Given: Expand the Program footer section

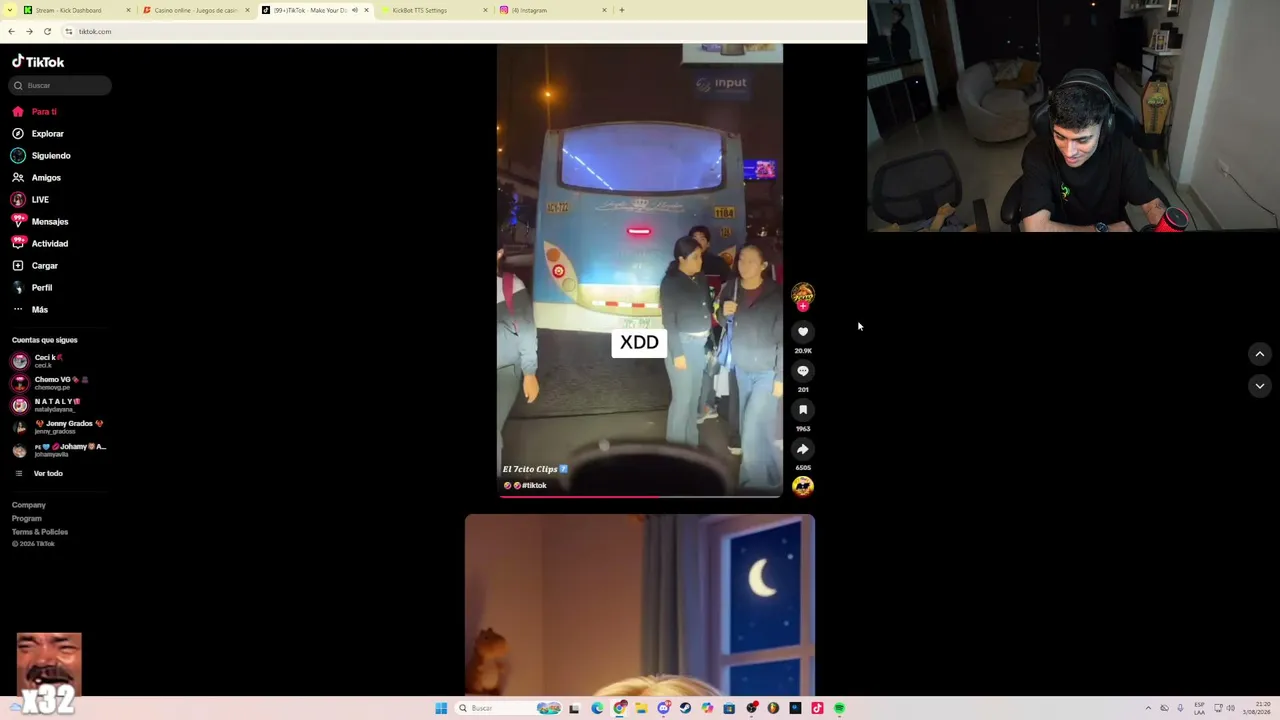Looking at the screenshot, I should pos(27,518).
